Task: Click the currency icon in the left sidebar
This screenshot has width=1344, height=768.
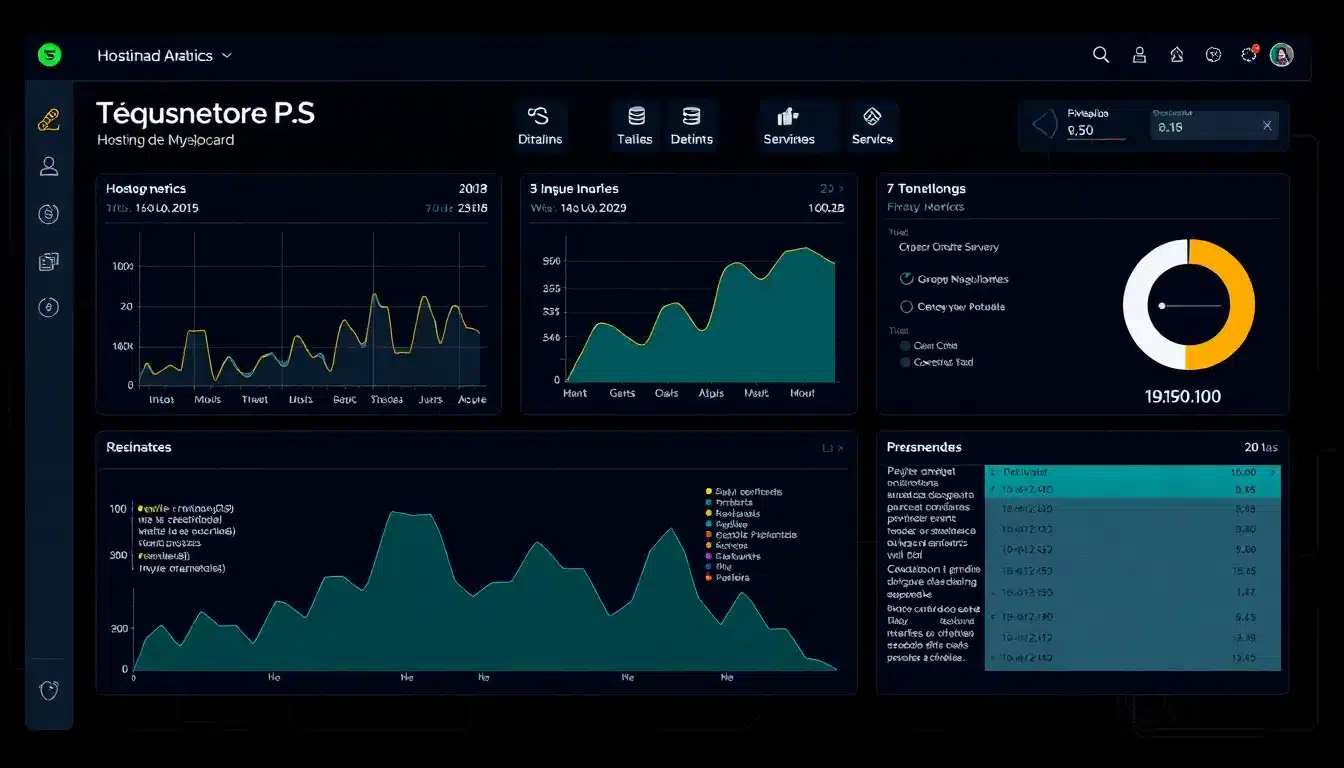Action: [48, 213]
